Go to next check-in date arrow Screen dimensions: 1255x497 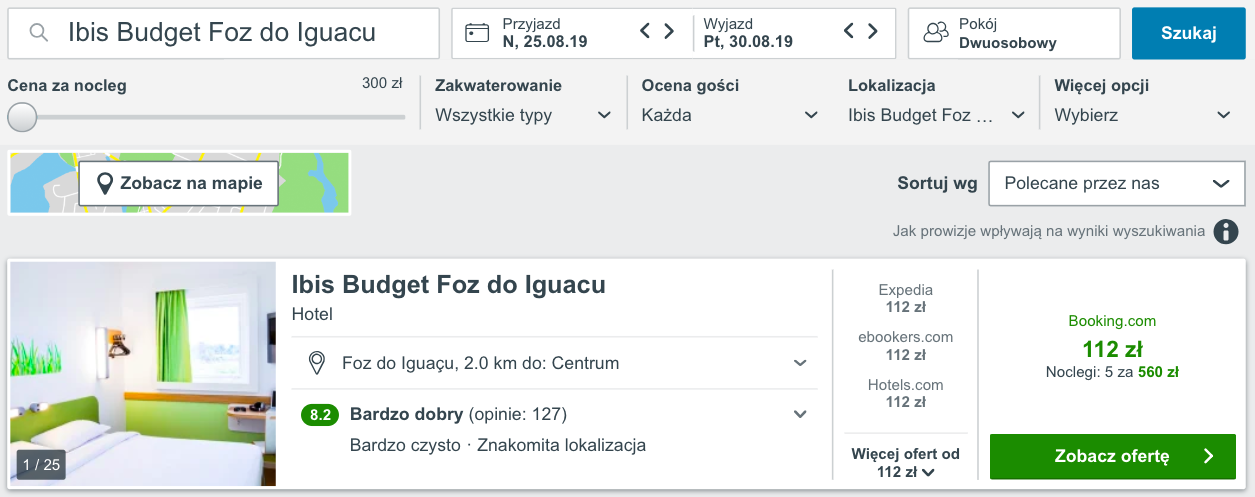coord(669,31)
